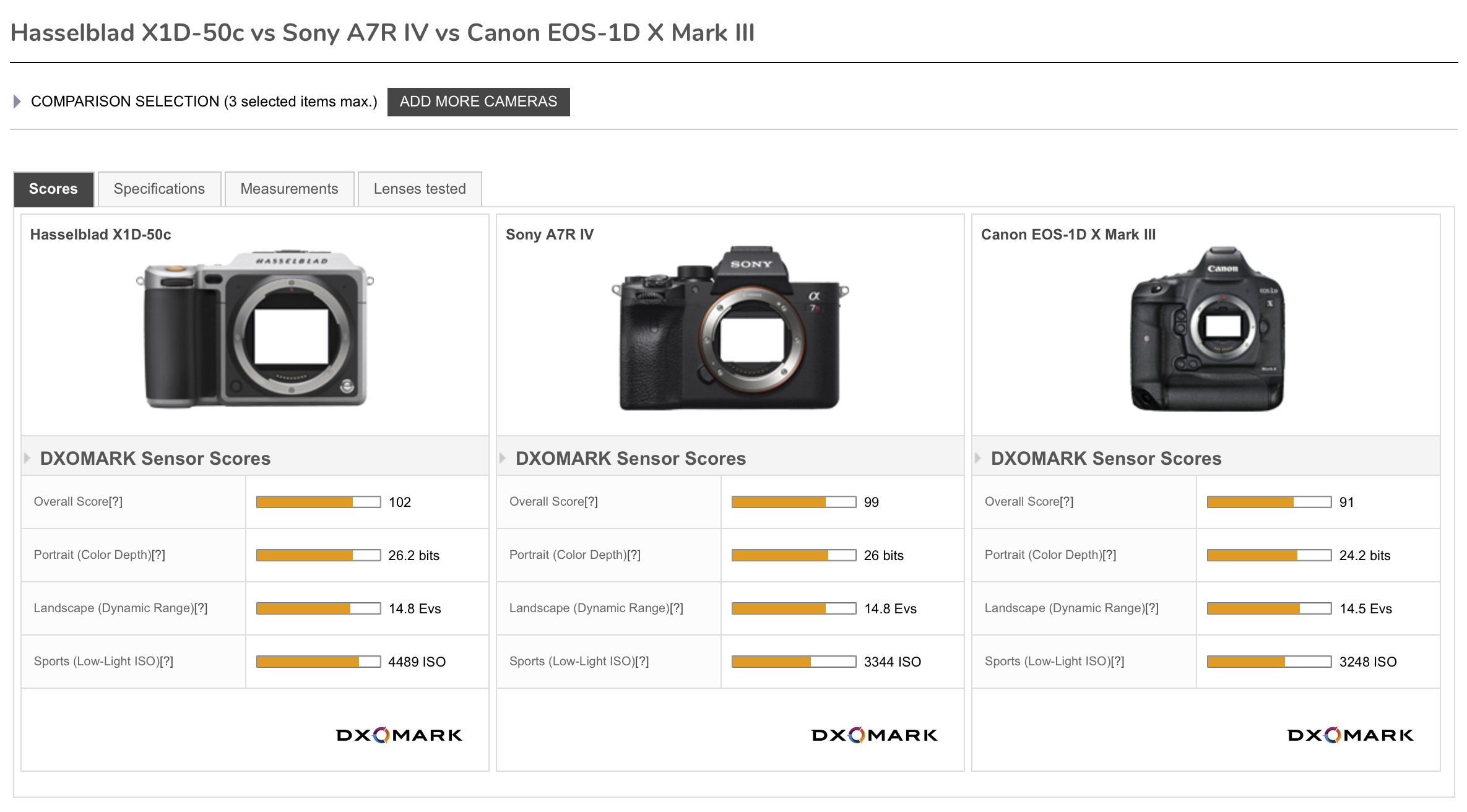Viewport: 1467px width, 812px height.
Task: Switch to the Specifications tab
Action: pos(159,189)
